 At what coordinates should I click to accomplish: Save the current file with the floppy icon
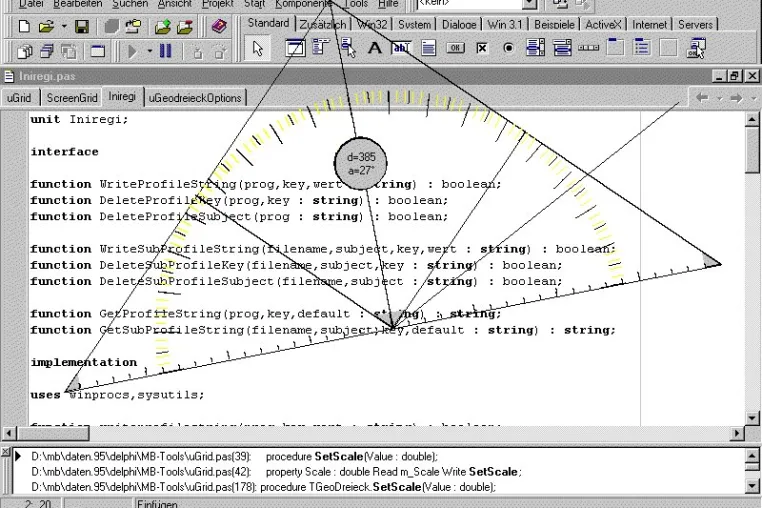(82, 26)
